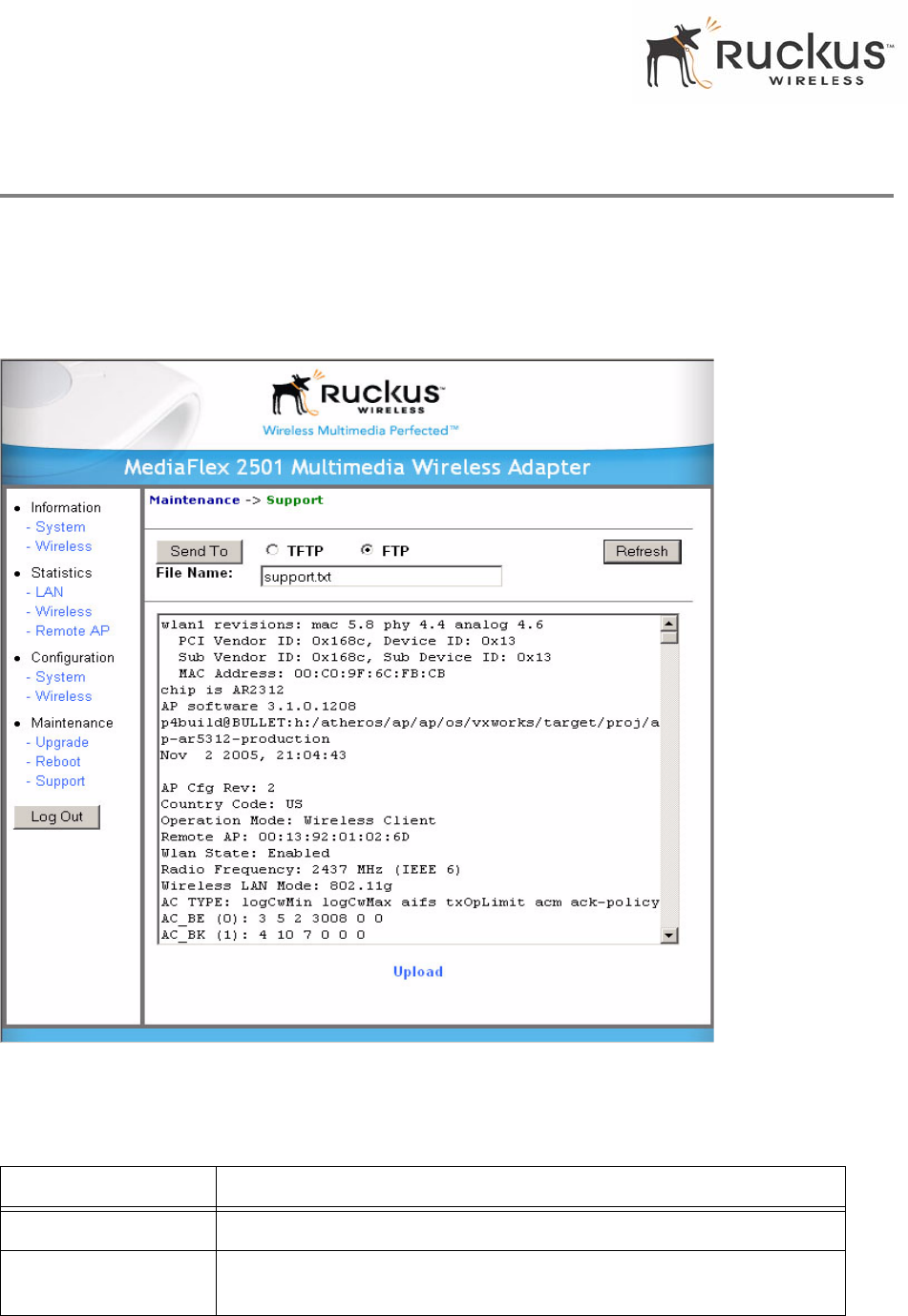Click the 'File Name:' label
The image size is (908, 1316).
click(195, 573)
